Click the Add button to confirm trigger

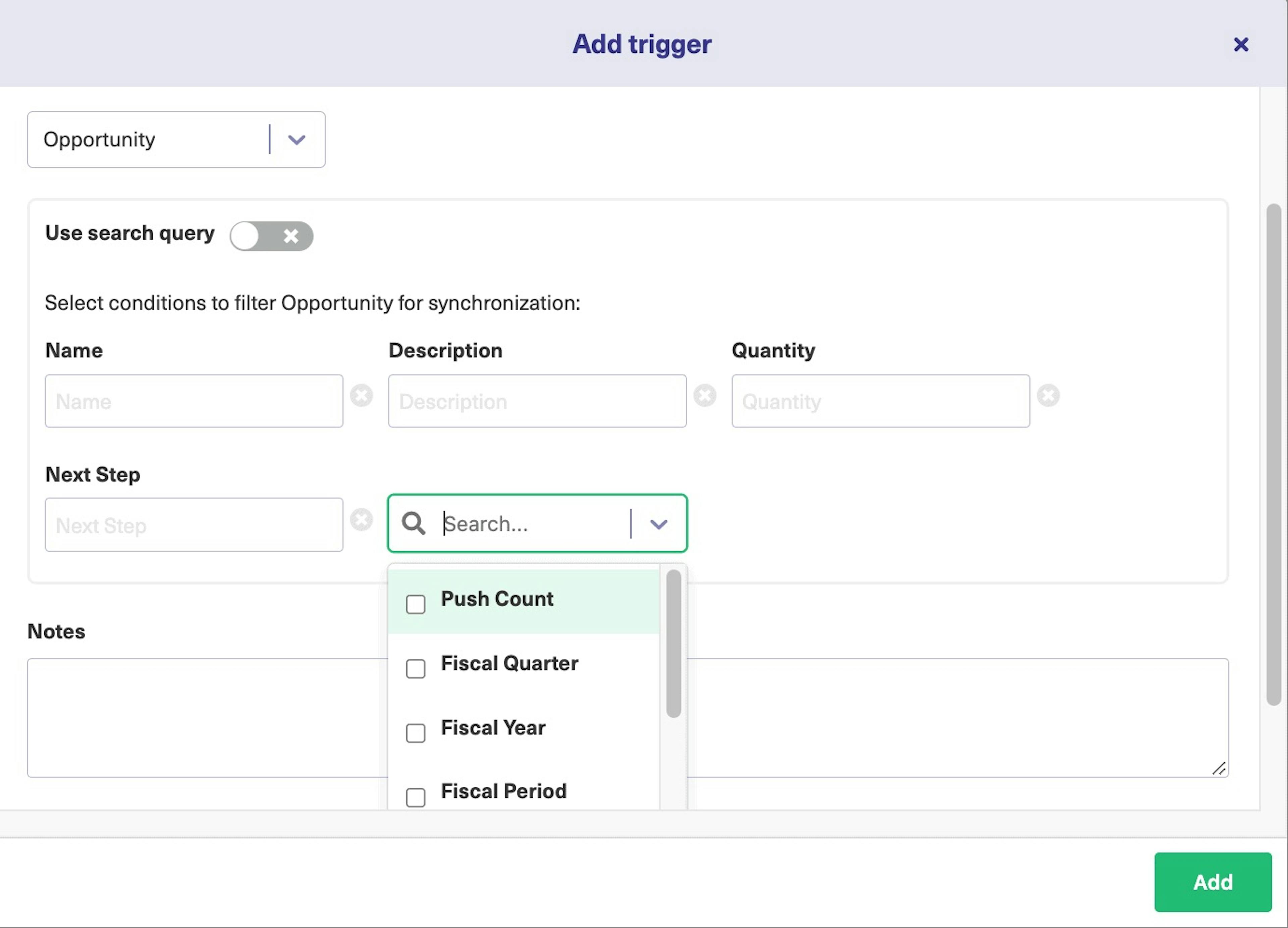coord(1213,882)
